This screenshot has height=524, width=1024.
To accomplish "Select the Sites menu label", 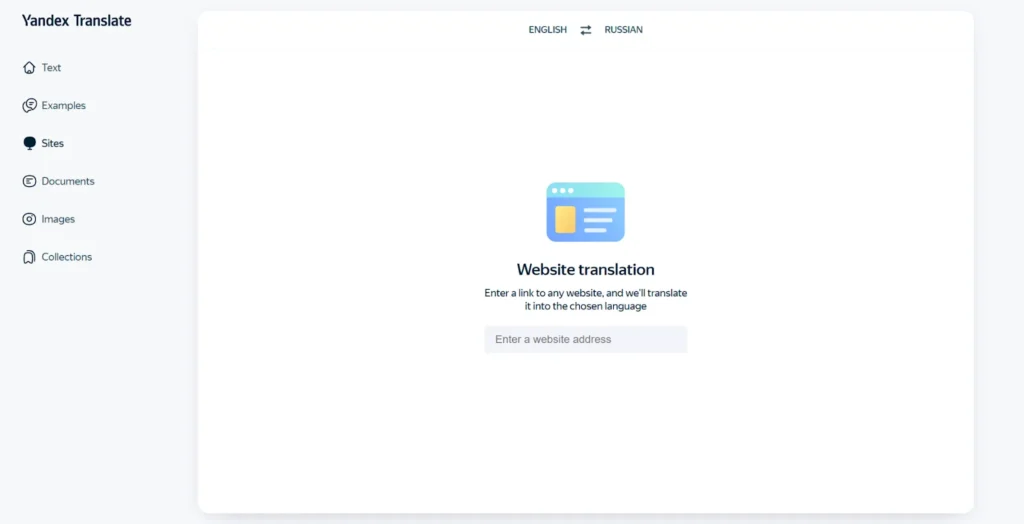I will (x=52, y=143).
